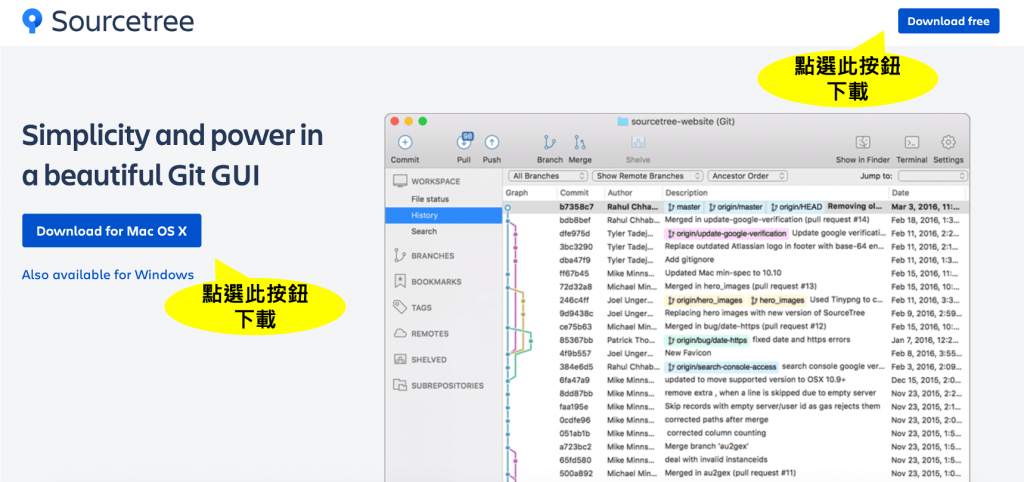Select commit 051ab1b
The width and height of the screenshot is (1024, 482).
coord(736,434)
